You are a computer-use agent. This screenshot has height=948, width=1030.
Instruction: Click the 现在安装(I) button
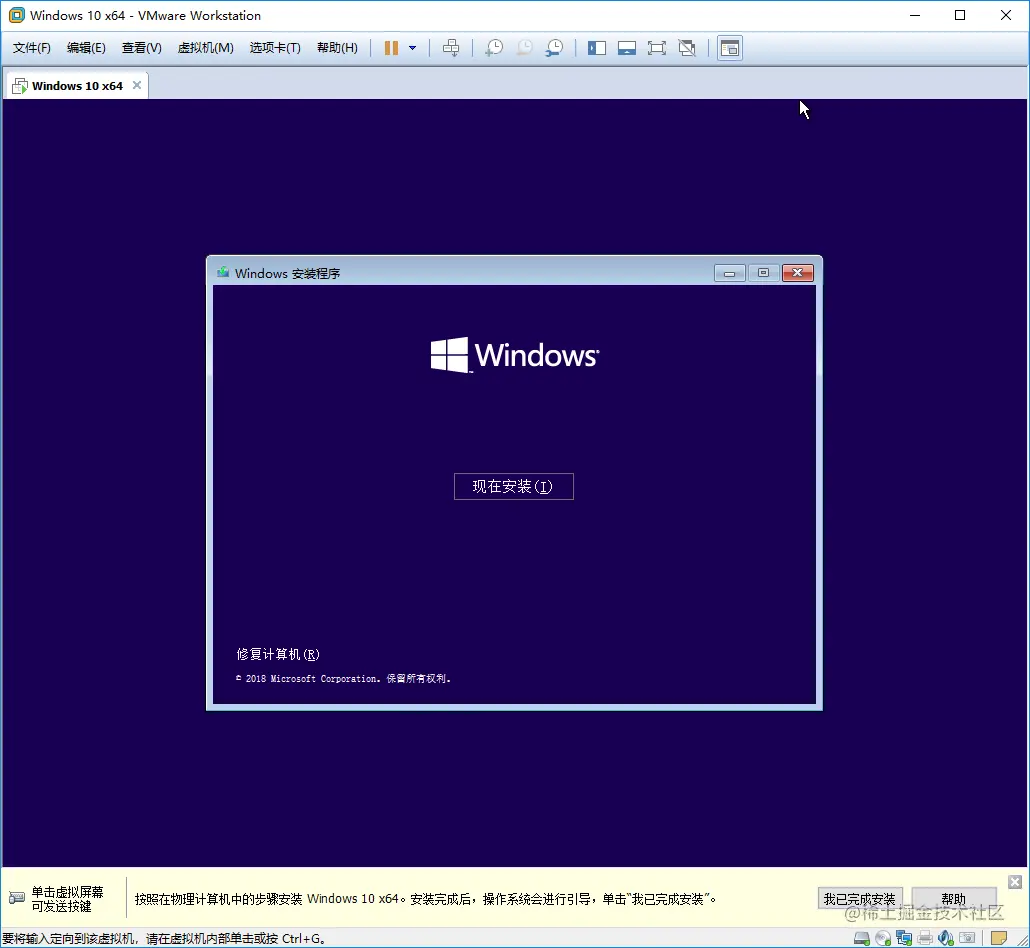pos(514,486)
